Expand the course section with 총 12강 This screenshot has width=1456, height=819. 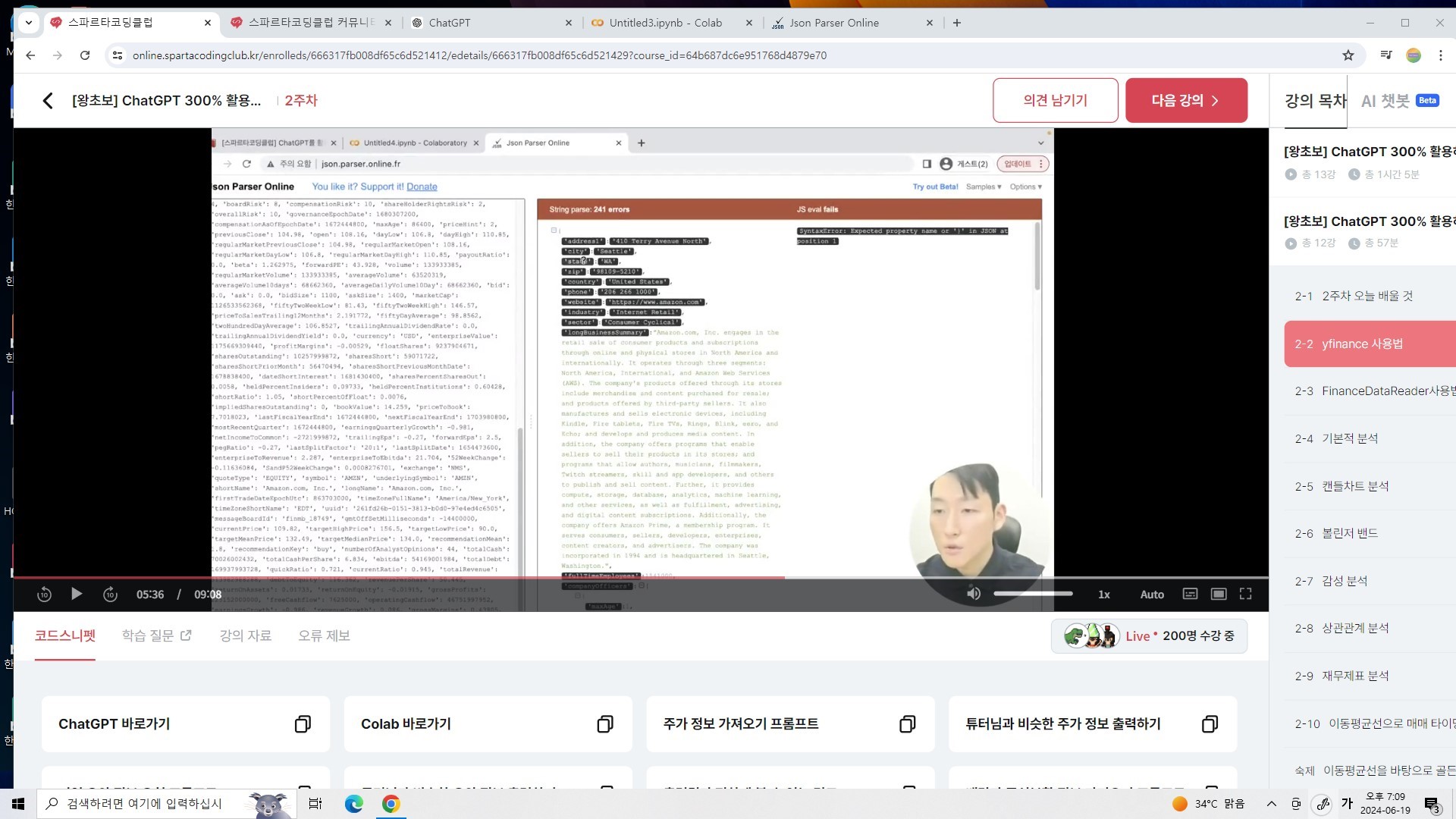pyautogui.click(x=1370, y=231)
